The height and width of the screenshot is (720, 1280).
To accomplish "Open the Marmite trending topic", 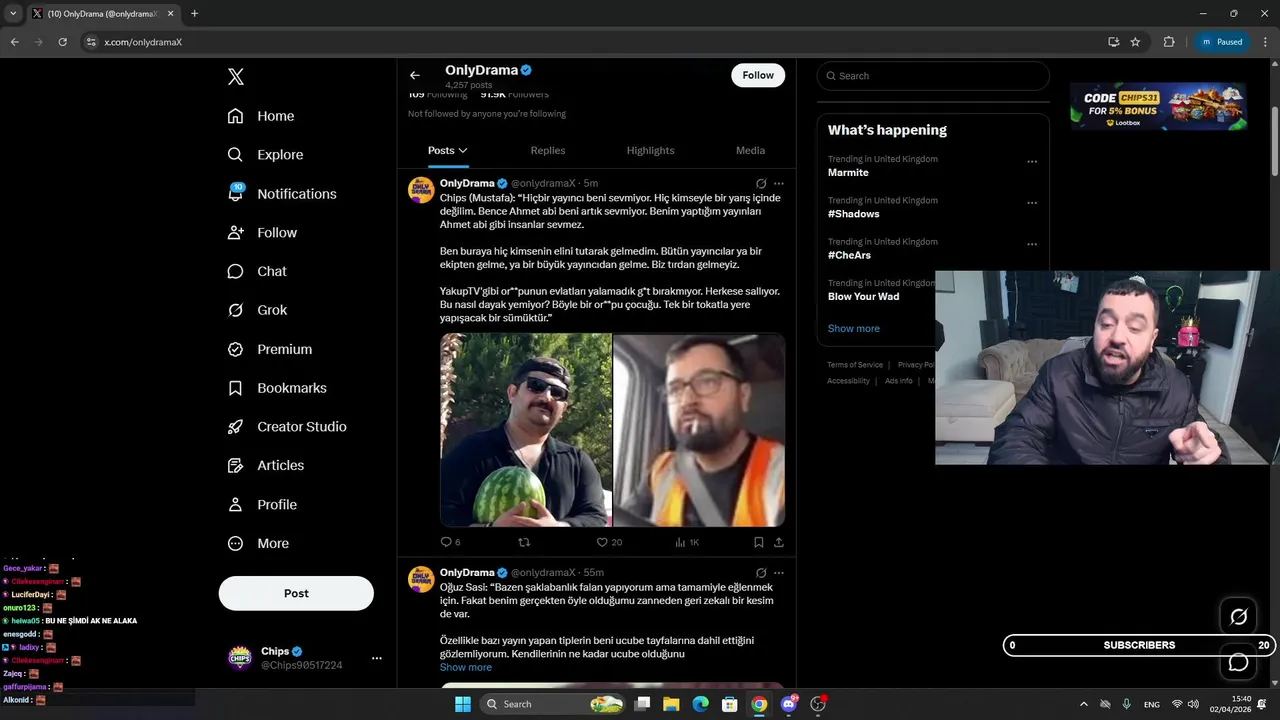I will coord(848,173).
